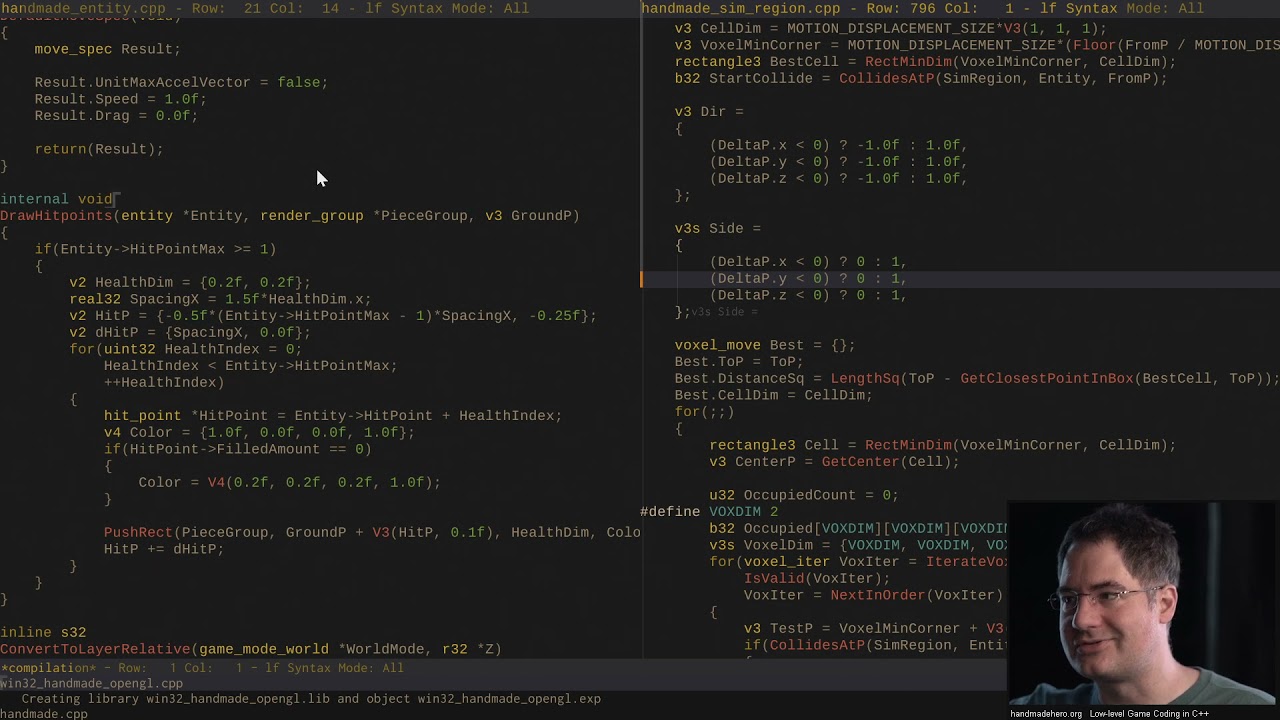Click 'for(voxel_iter VoxIter' line
Image resolution: width=1280 pixels, height=720 pixels.
click(859, 562)
